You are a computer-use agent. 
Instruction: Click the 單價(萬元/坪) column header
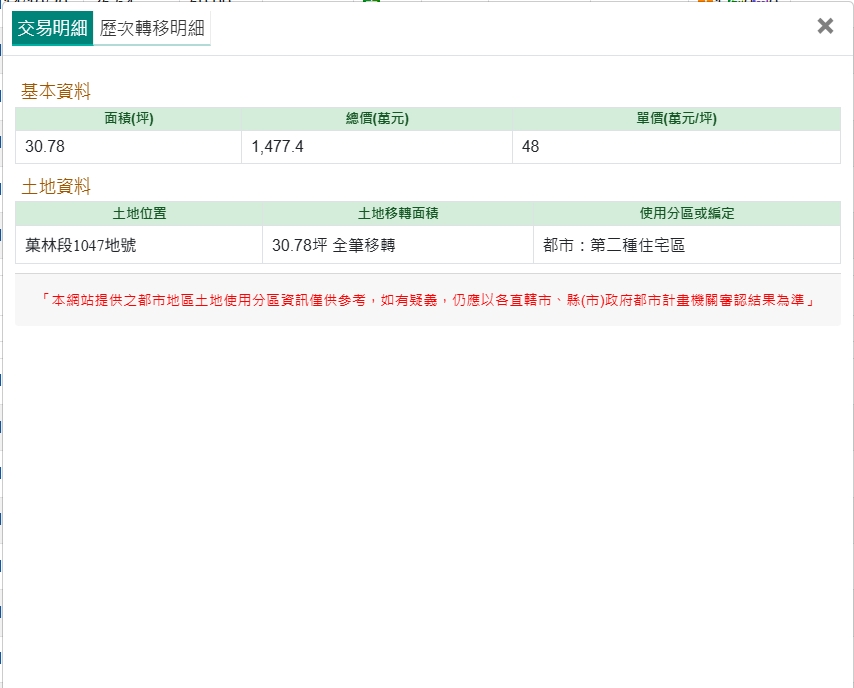676,119
